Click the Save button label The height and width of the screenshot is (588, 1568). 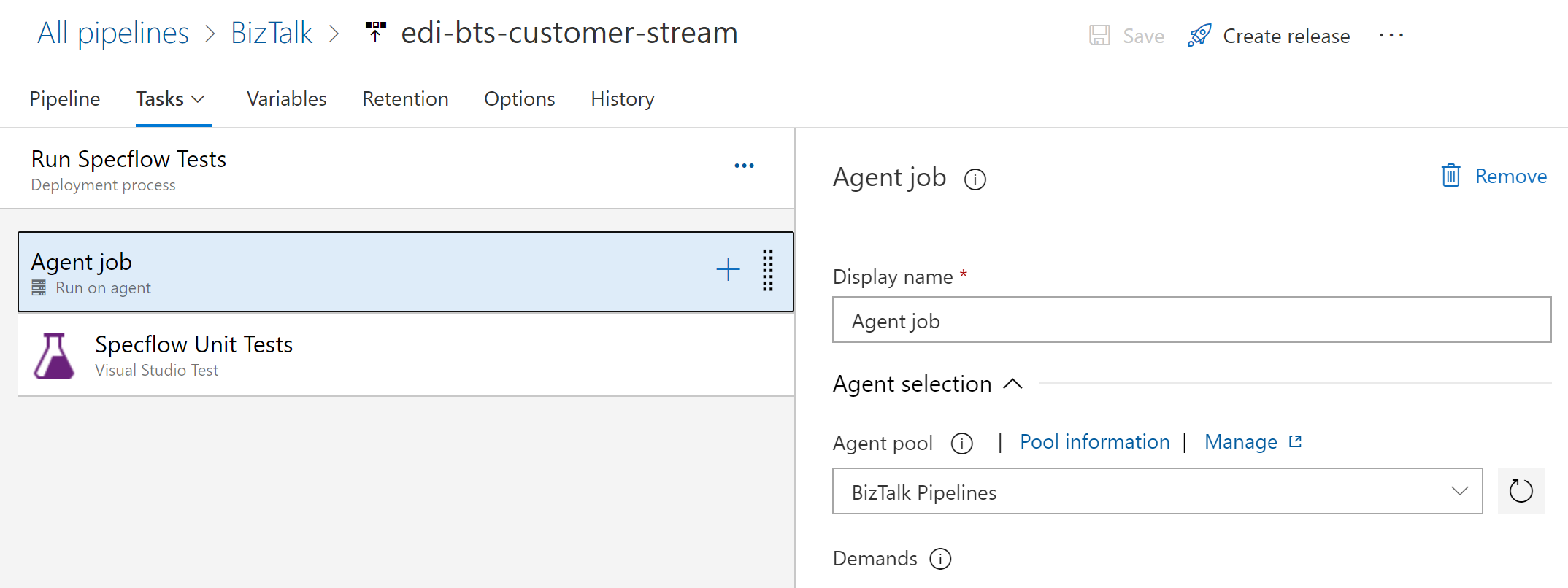point(1144,36)
